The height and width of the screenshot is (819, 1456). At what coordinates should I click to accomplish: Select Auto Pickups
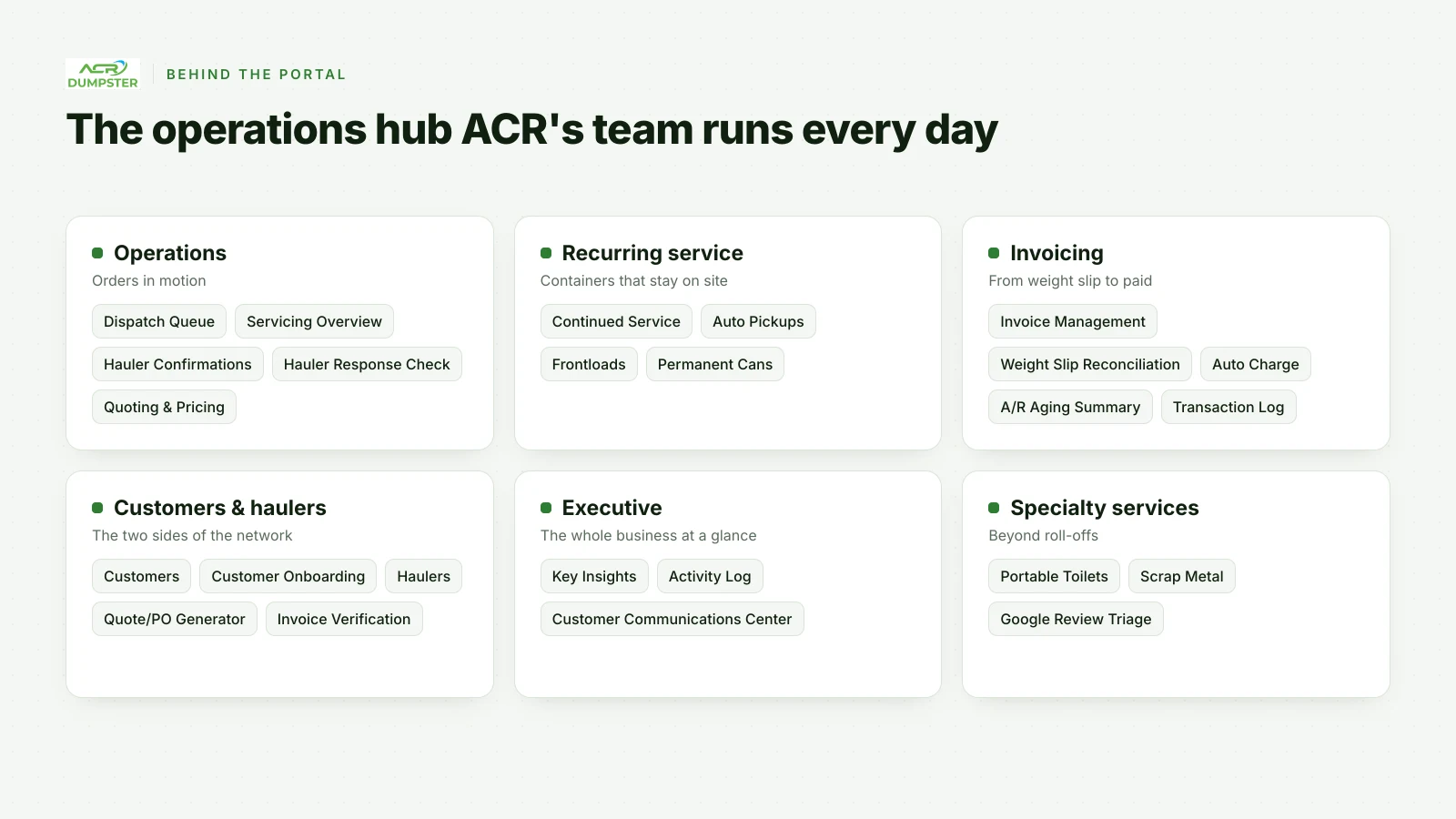(x=758, y=321)
